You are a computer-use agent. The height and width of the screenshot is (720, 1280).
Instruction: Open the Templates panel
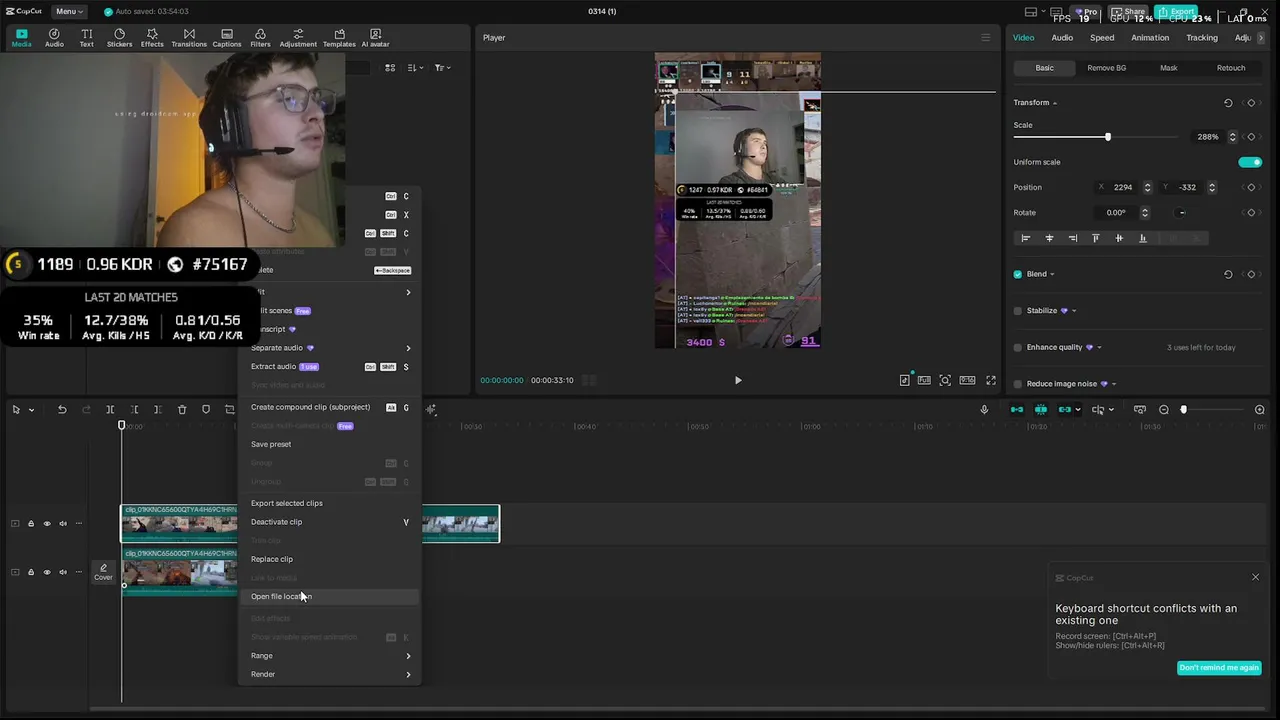tap(339, 38)
